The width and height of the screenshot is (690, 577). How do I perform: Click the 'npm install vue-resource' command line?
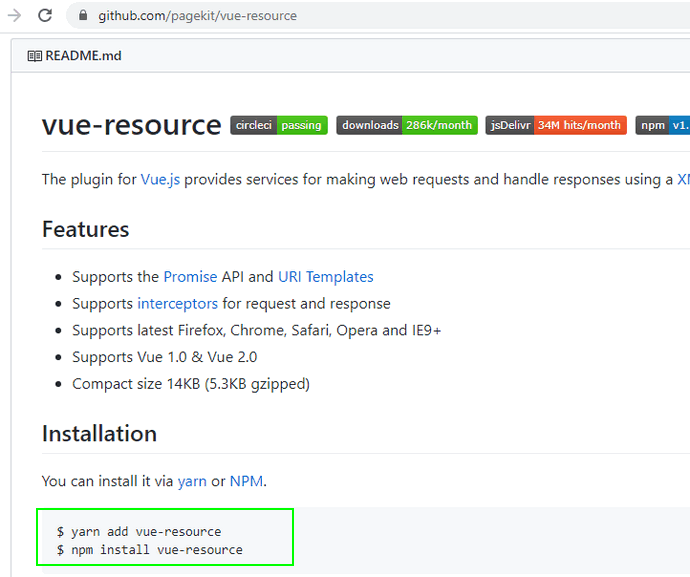coord(150,550)
